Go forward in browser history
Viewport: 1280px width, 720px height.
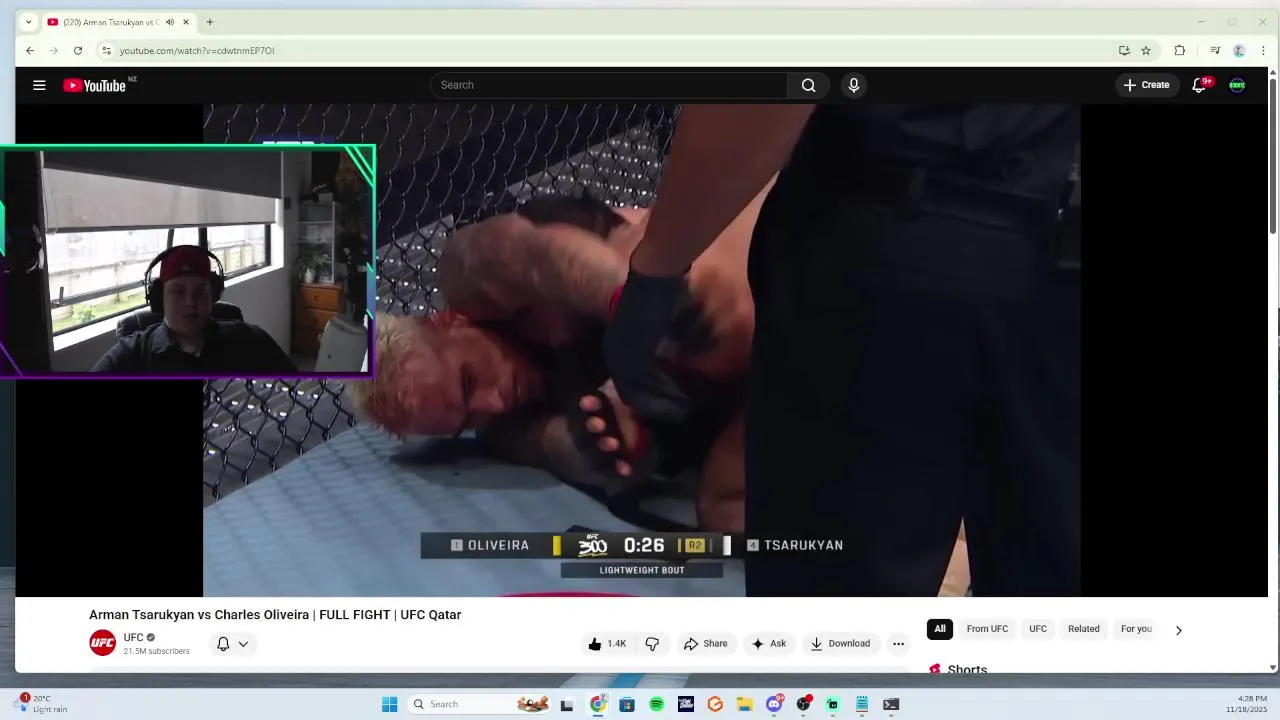click(54, 50)
